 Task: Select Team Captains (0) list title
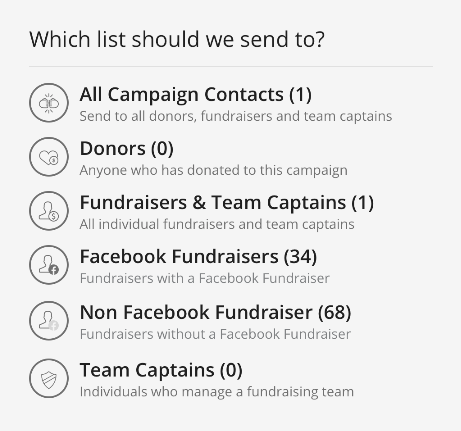[161, 370]
